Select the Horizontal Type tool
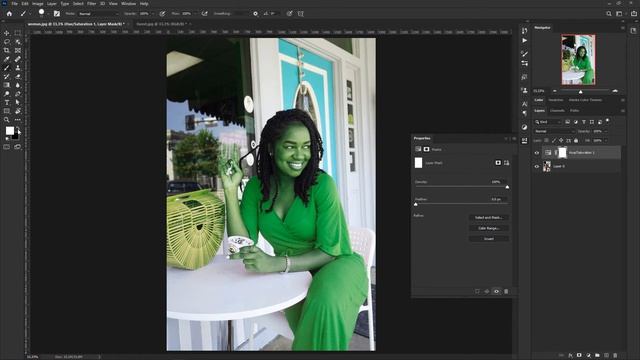Image resolution: width=640 pixels, height=360 pixels. [7, 102]
